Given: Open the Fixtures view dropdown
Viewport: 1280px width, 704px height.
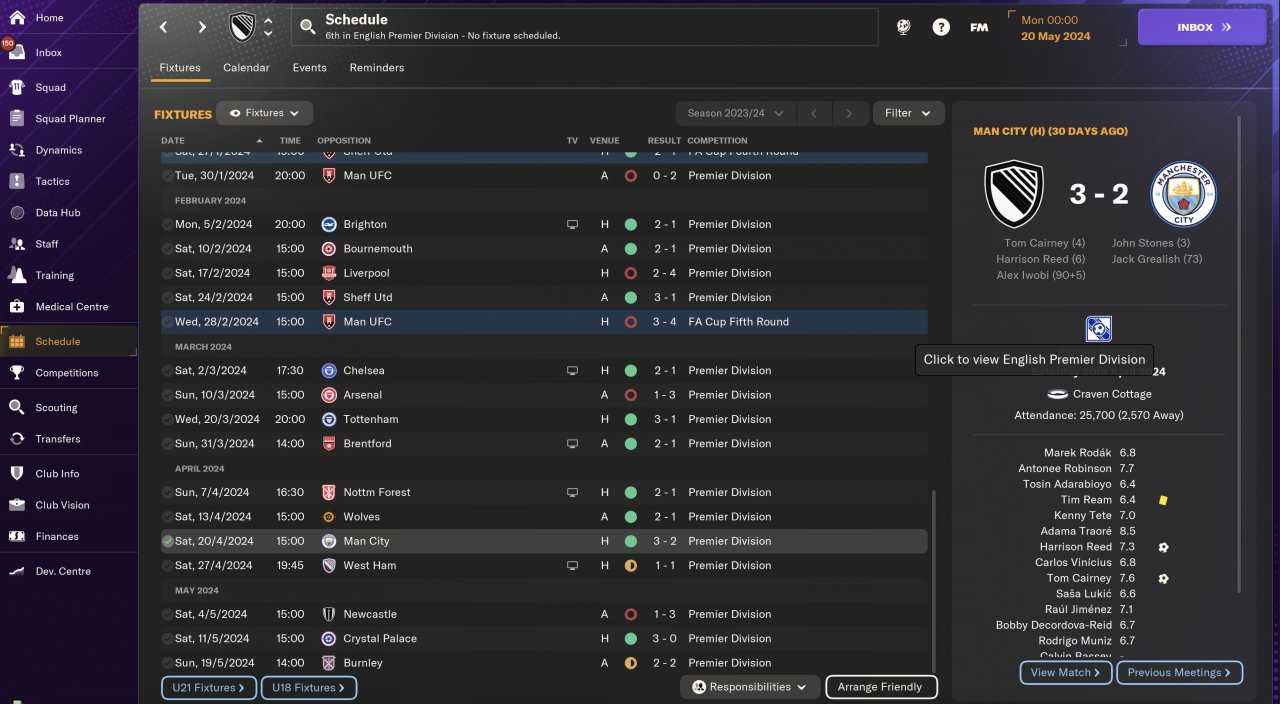Looking at the screenshot, I should tap(265, 113).
